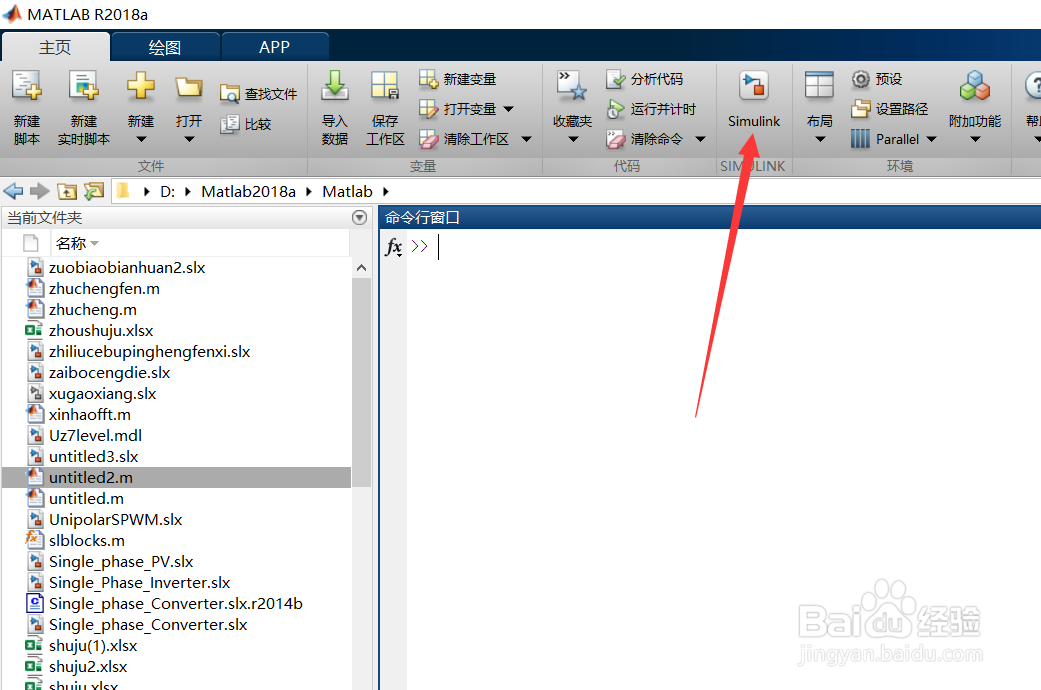Click the Matlab folder in address path

pyautogui.click(x=347, y=192)
